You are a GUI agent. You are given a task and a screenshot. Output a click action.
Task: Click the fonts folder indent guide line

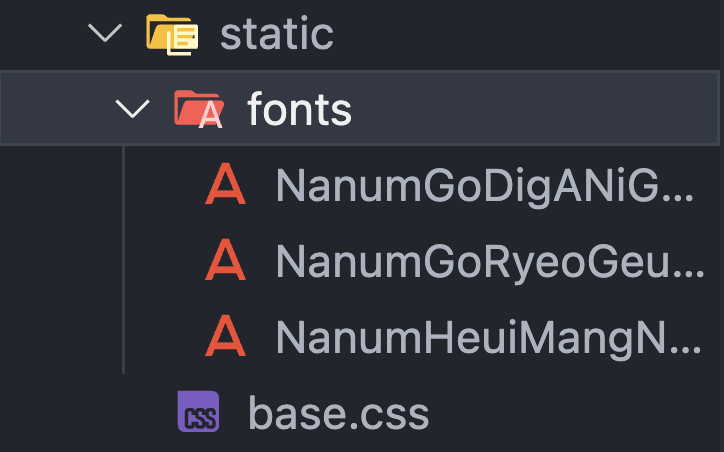(x=123, y=259)
